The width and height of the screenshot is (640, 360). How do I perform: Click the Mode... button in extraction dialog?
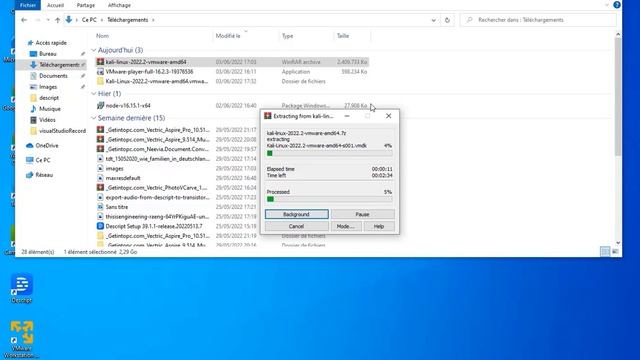[346, 226]
